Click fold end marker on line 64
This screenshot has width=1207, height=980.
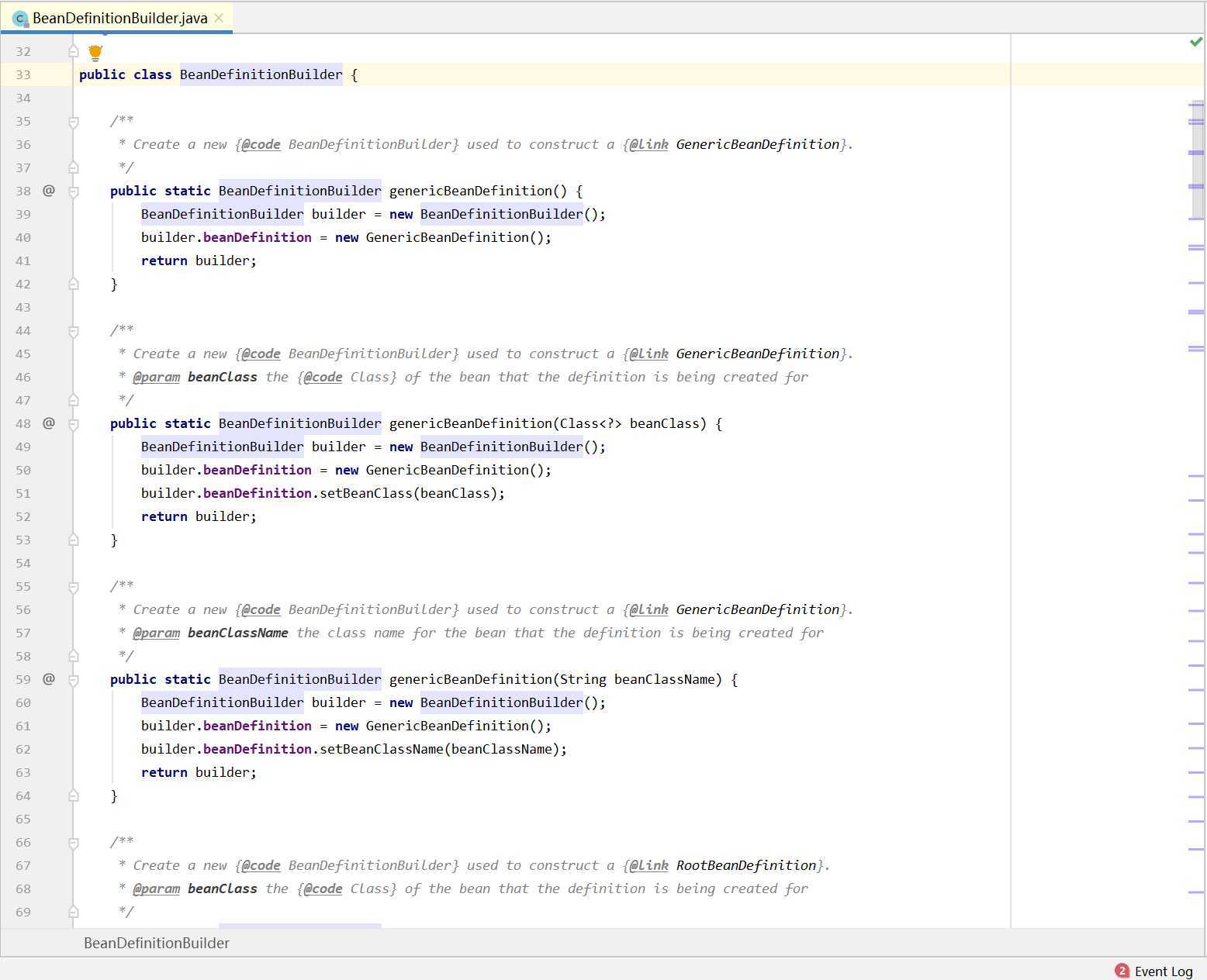(73, 795)
